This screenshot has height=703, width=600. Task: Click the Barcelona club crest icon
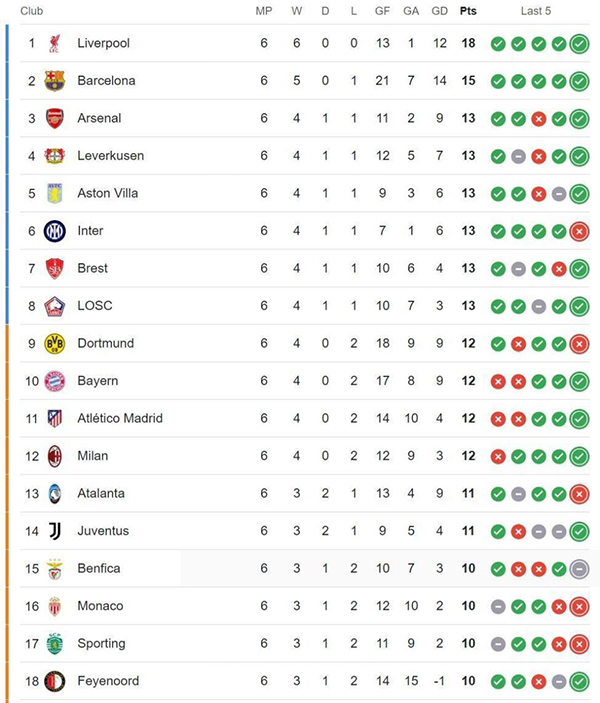(54, 81)
